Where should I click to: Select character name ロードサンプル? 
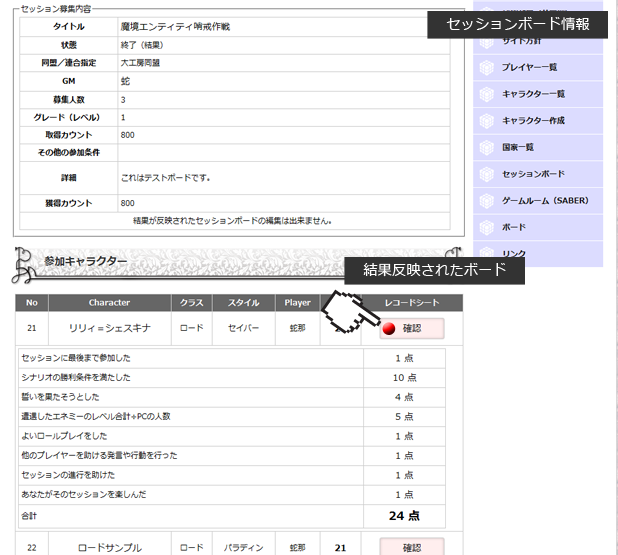click(x=110, y=548)
